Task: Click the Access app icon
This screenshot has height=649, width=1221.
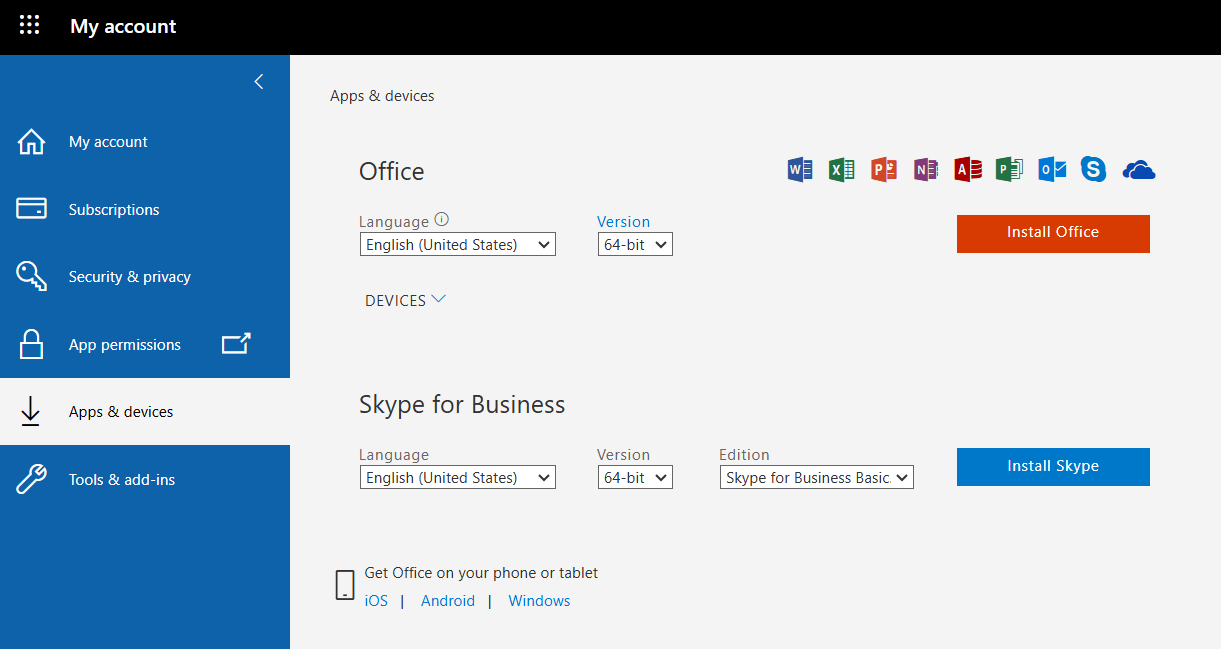Action: click(968, 170)
